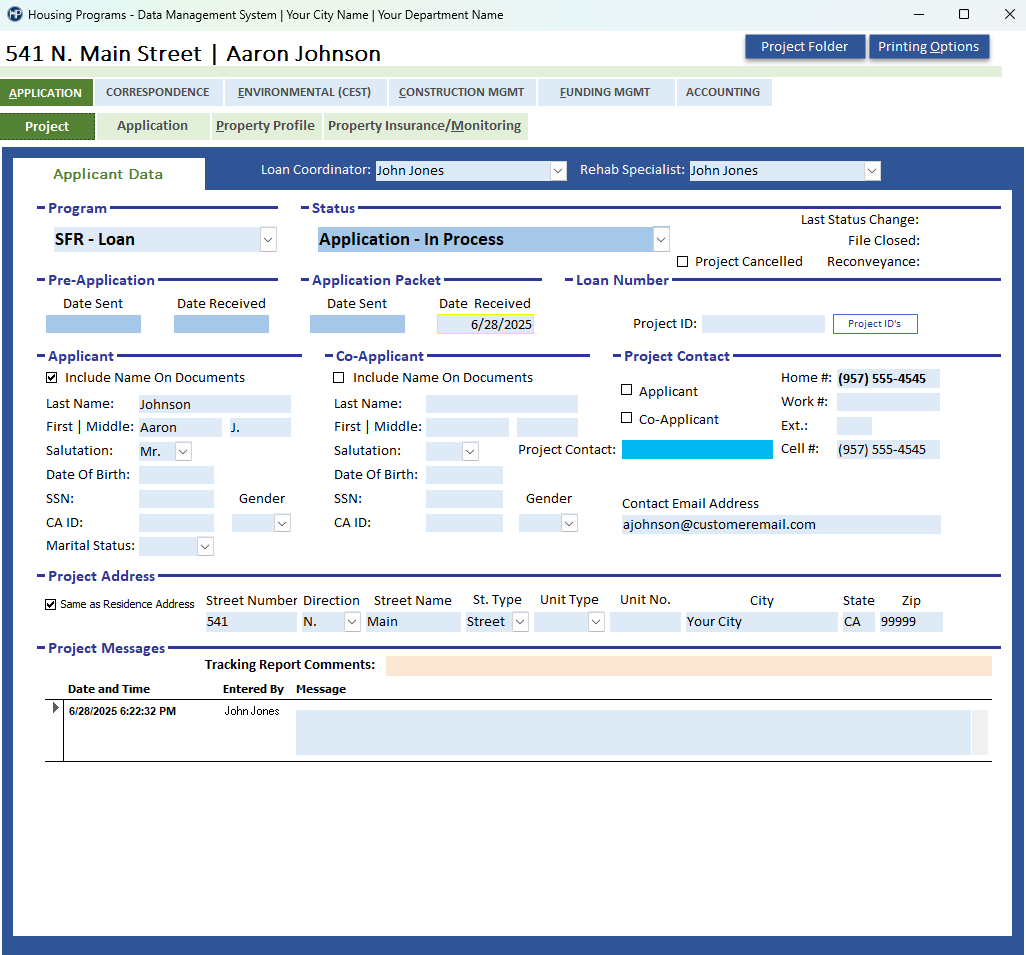The height and width of the screenshot is (955, 1026).
Task: Expand the Program SFR - Loan dropdown
Action: (268, 240)
